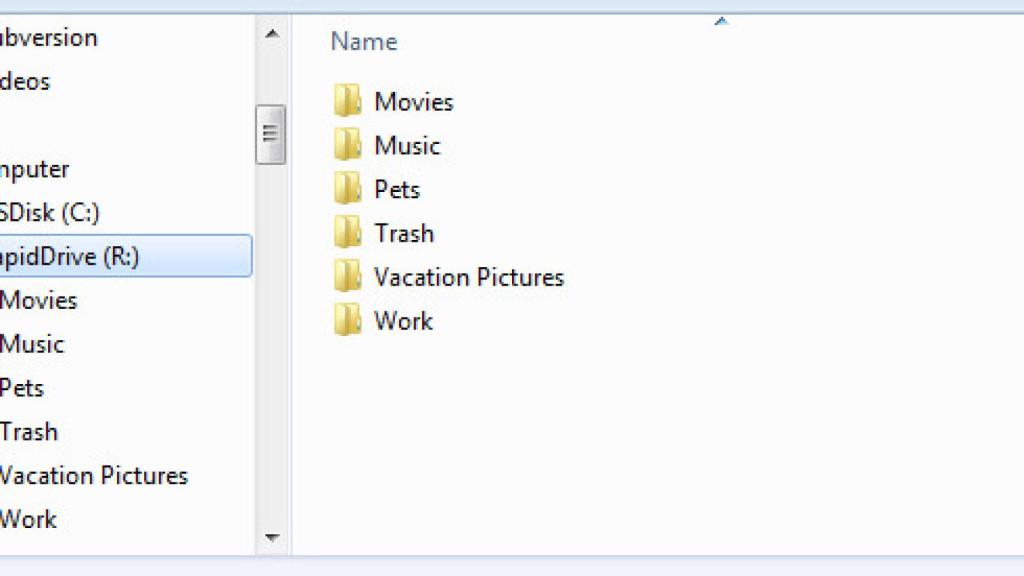Open the Pets folder icon
This screenshot has width=1024, height=576.
point(348,189)
